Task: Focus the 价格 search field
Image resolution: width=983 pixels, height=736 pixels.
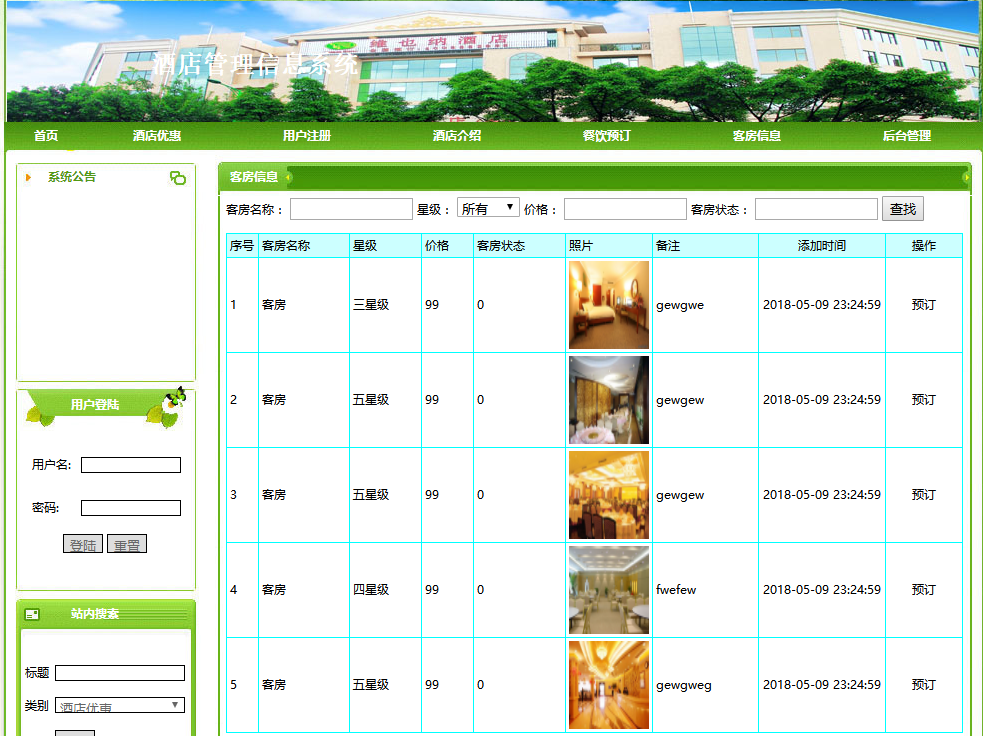Action: (625, 209)
